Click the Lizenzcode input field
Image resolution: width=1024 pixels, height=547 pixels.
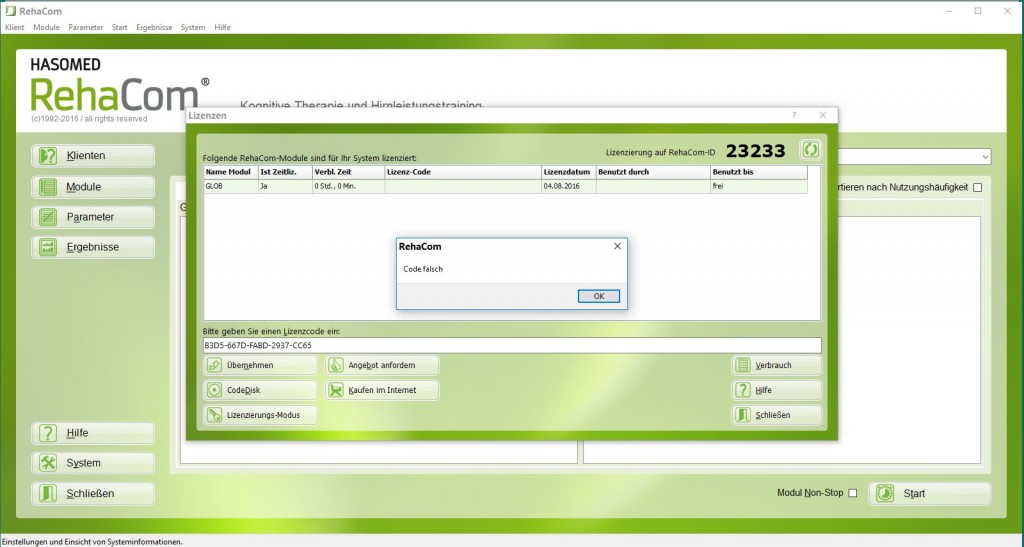point(512,345)
